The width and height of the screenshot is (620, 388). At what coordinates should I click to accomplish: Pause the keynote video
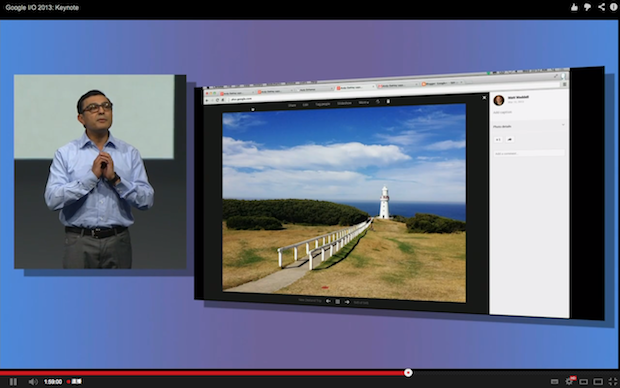coord(13,382)
